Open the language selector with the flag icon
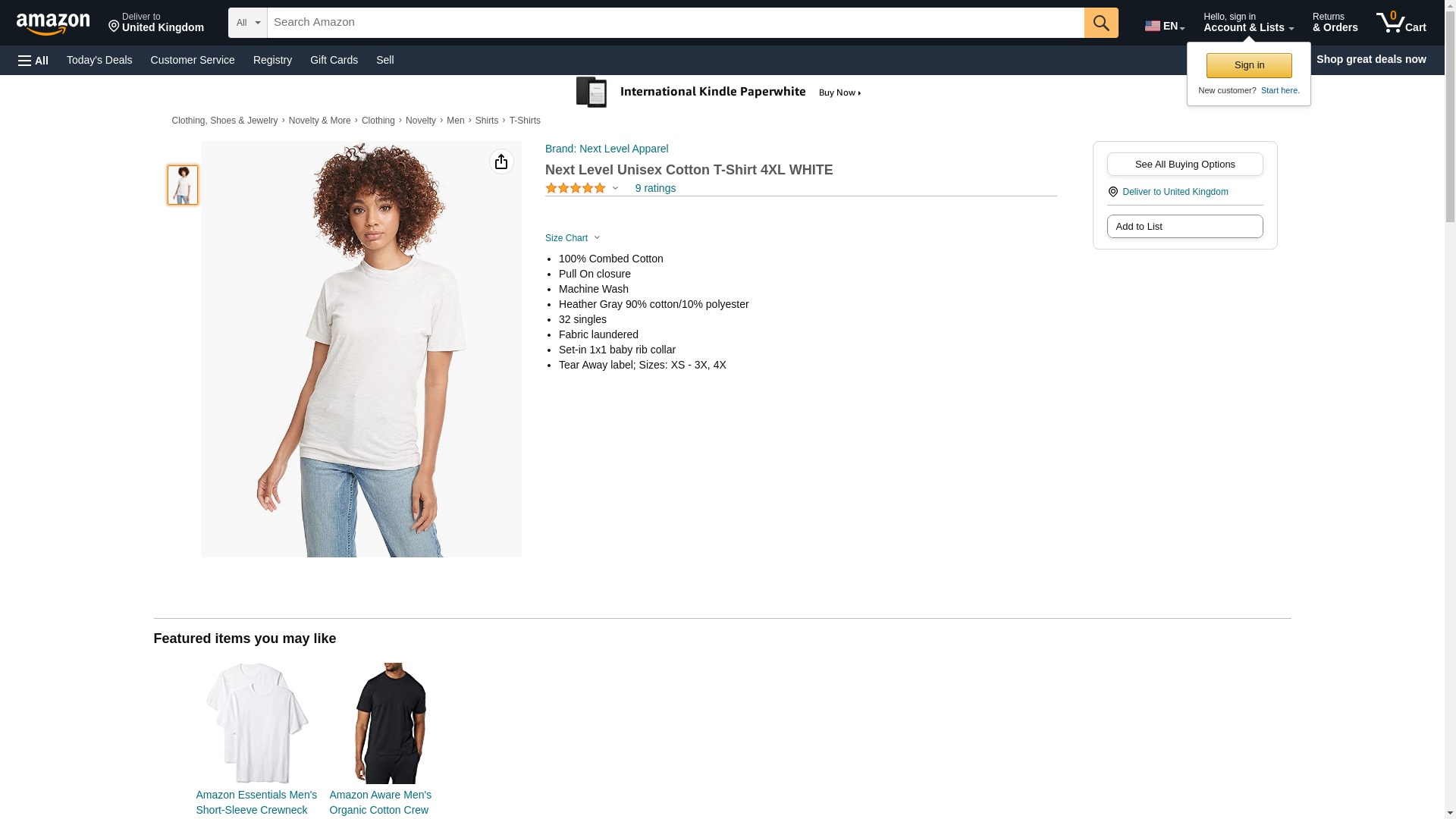This screenshot has width=1456, height=819. tap(1164, 26)
